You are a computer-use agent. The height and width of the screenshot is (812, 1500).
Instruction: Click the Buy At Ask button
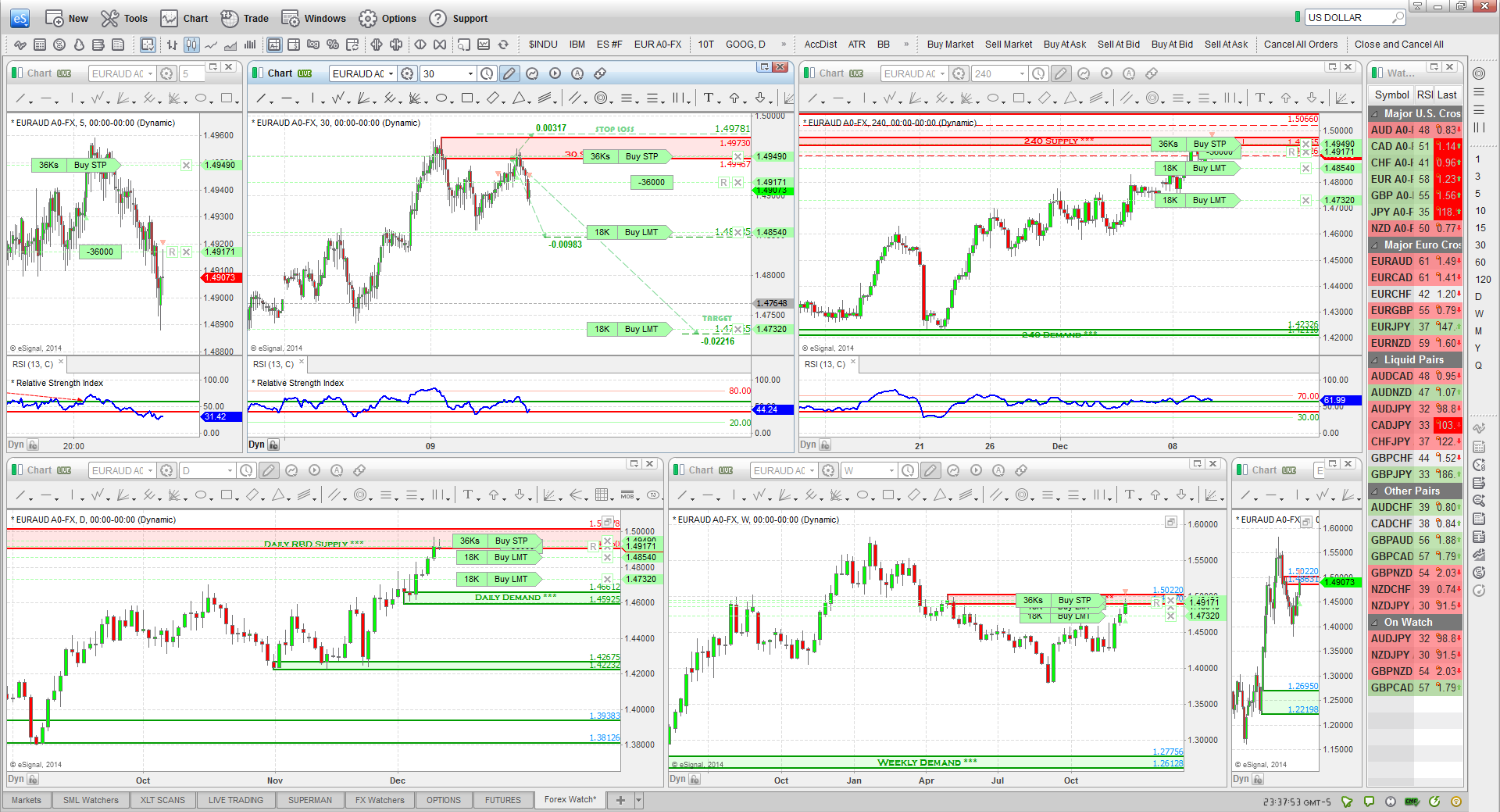tap(1064, 44)
